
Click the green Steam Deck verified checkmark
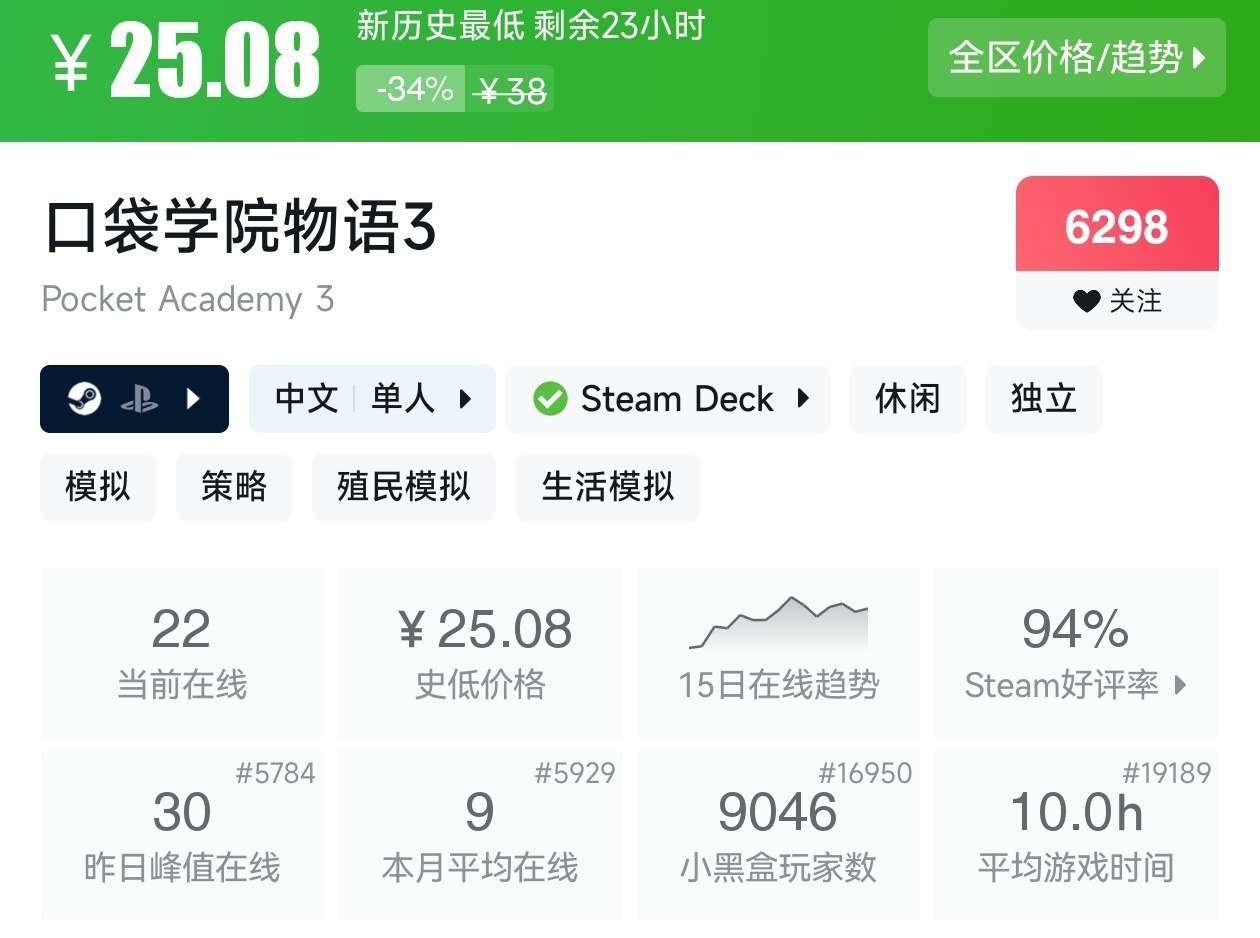(x=549, y=399)
